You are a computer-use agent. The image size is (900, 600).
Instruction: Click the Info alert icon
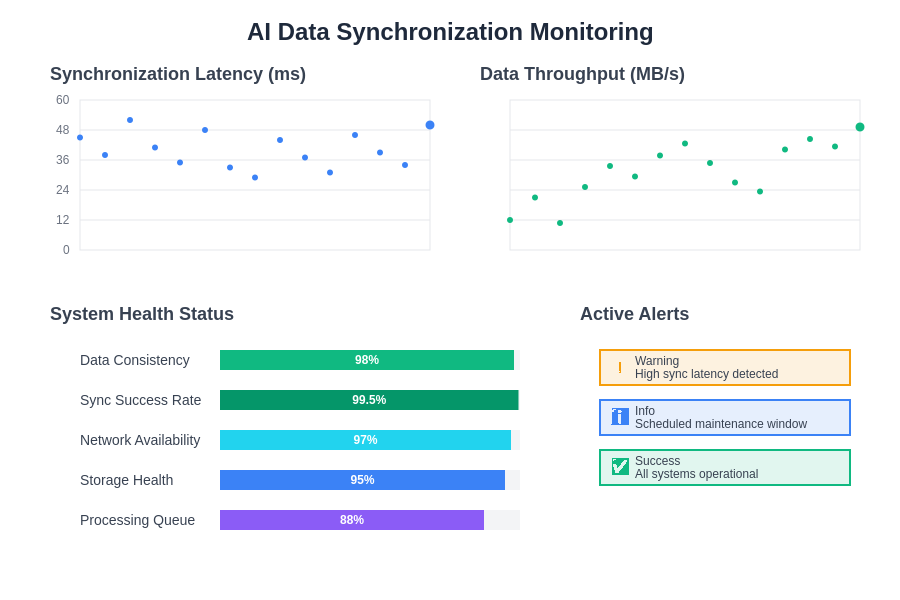620,417
